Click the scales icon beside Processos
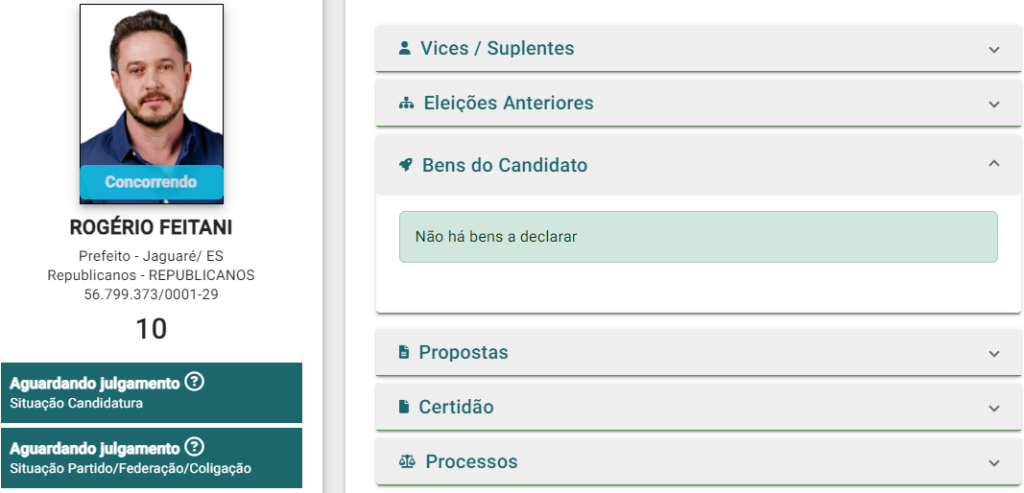1024x493 pixels. pos(407,462)
